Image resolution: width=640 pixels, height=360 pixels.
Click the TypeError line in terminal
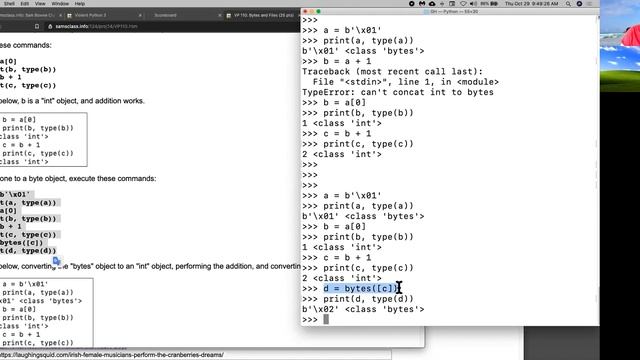(x=398, y=92)
